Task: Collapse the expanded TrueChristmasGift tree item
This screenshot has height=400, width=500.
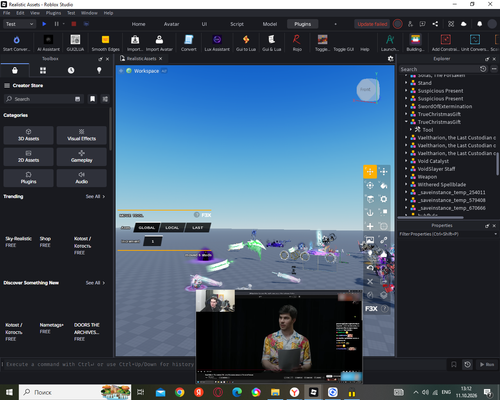Action: pos(406,122)
